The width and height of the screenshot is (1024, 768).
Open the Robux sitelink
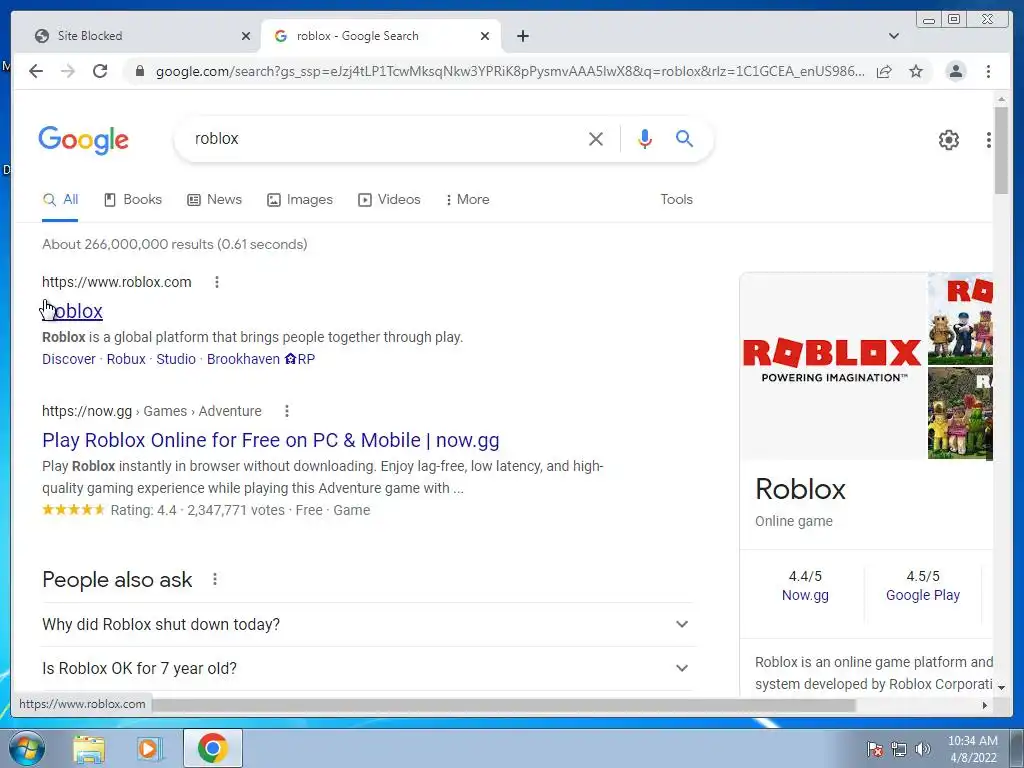click(x=126, y=359)
